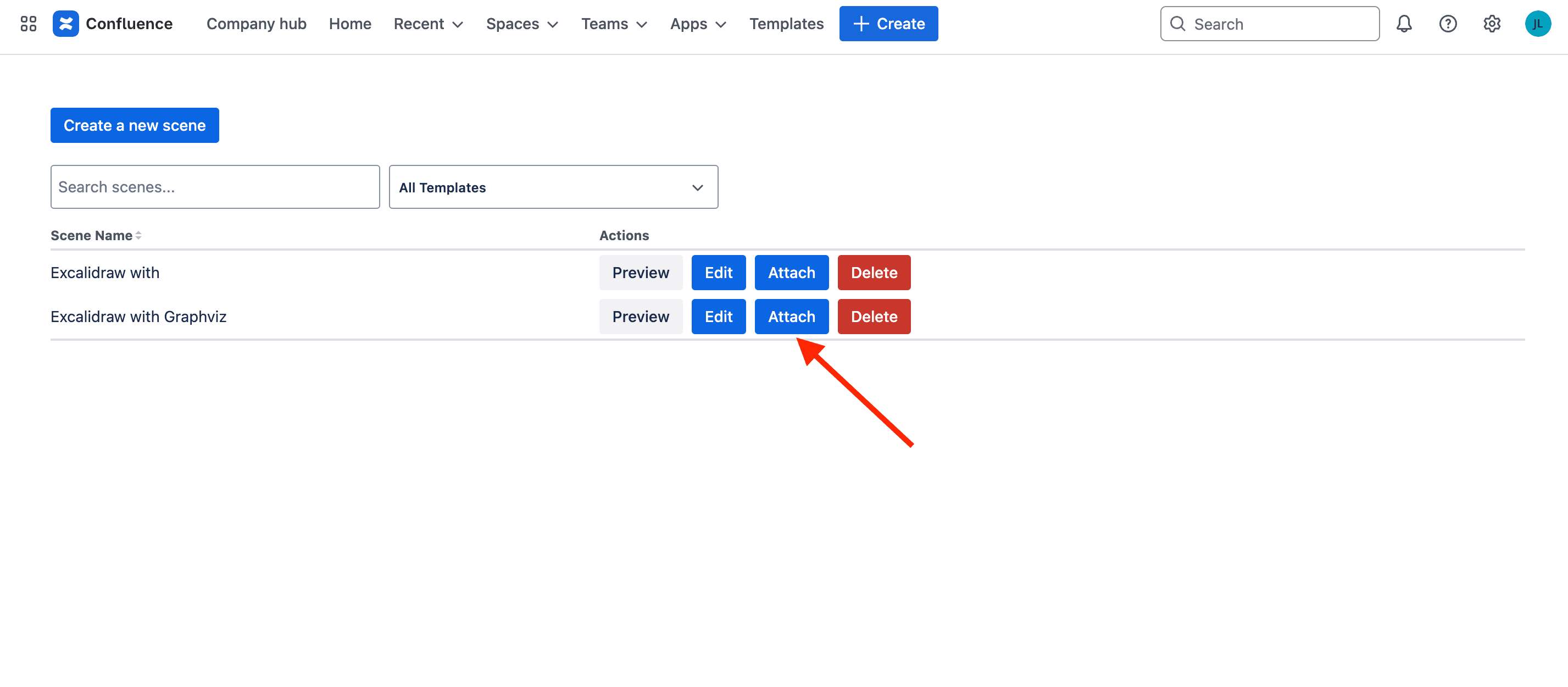Expand the Apps menu

pos(698,24)
